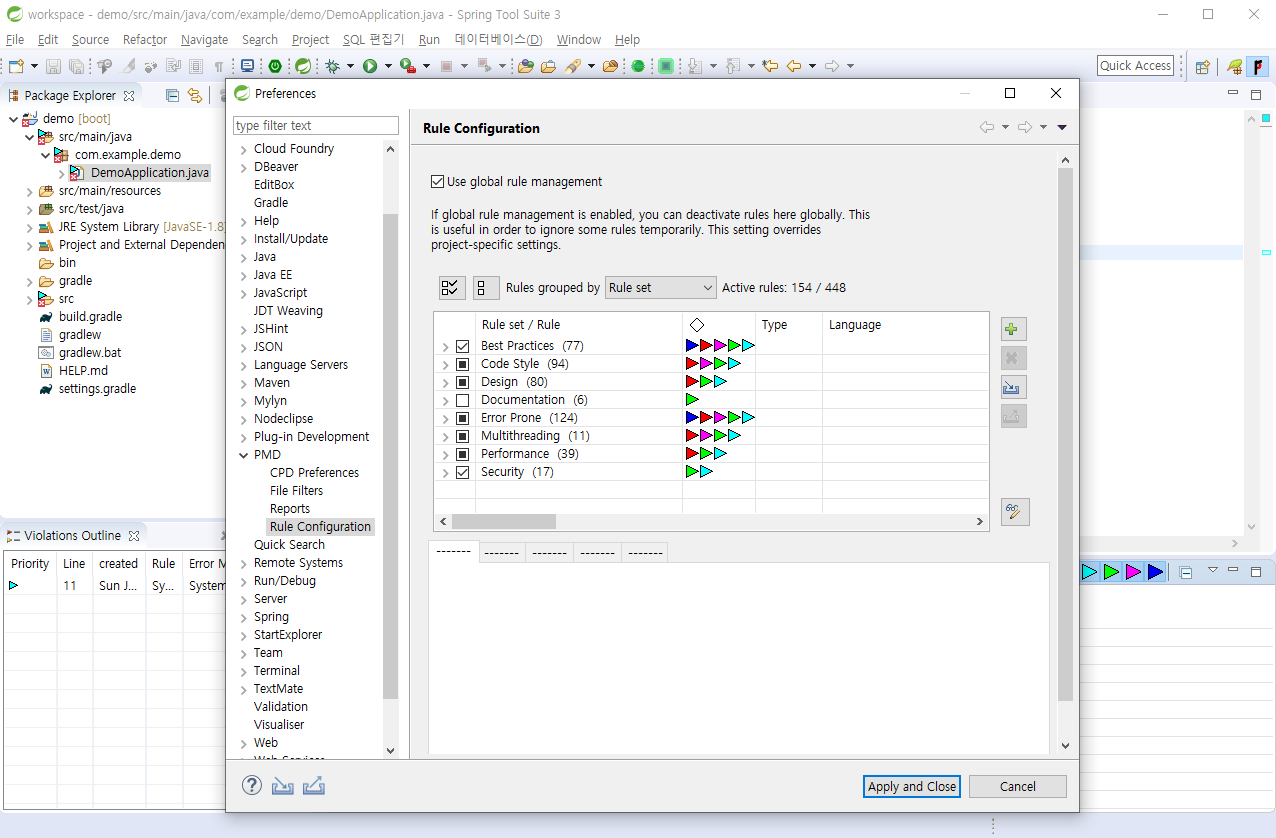Screen dimensions: 1276x838
Task: Click the cyan priority filter triangle in Violations panel
Action: [1089, 572]
